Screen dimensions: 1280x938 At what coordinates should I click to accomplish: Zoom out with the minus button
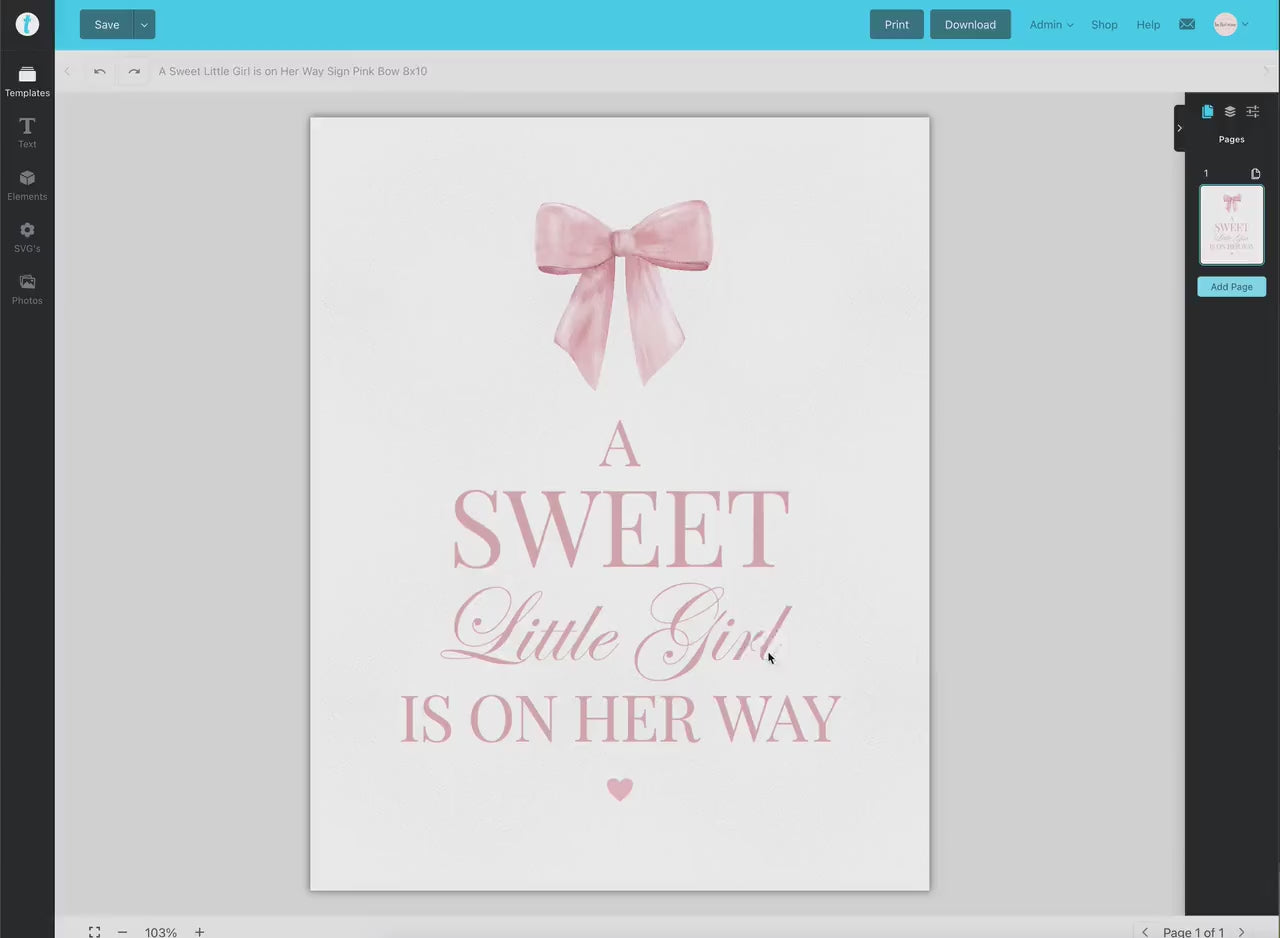(122, 932)
